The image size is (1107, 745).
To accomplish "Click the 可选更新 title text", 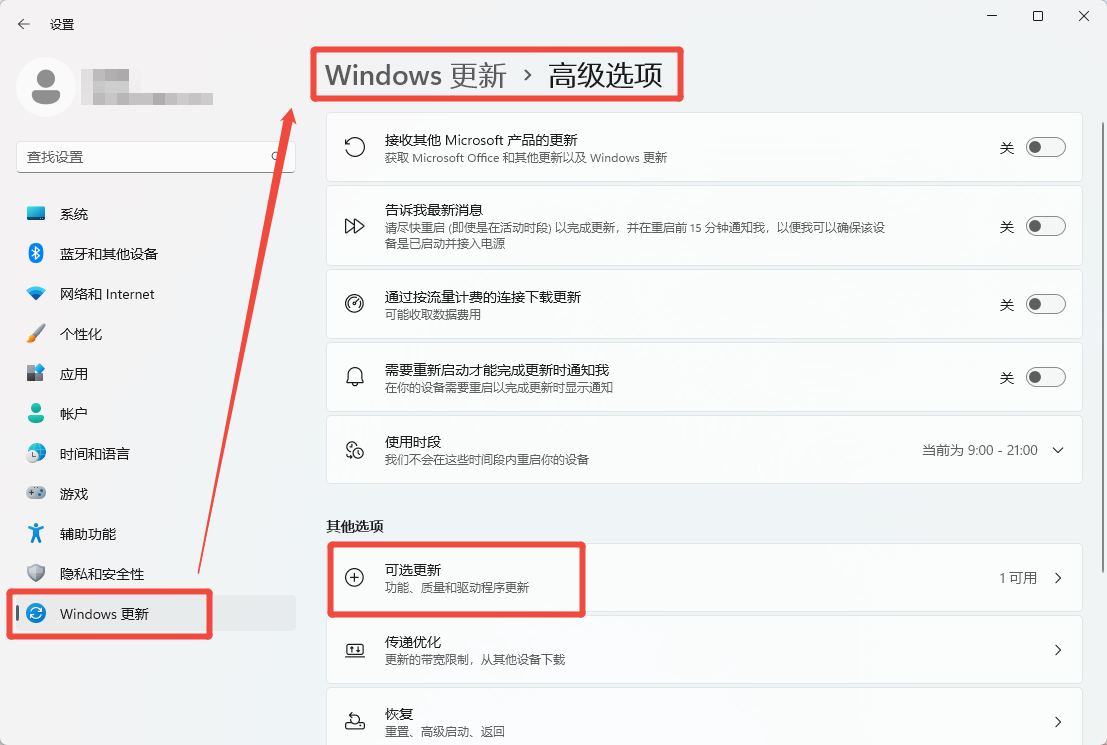I will tap(413, 570).
